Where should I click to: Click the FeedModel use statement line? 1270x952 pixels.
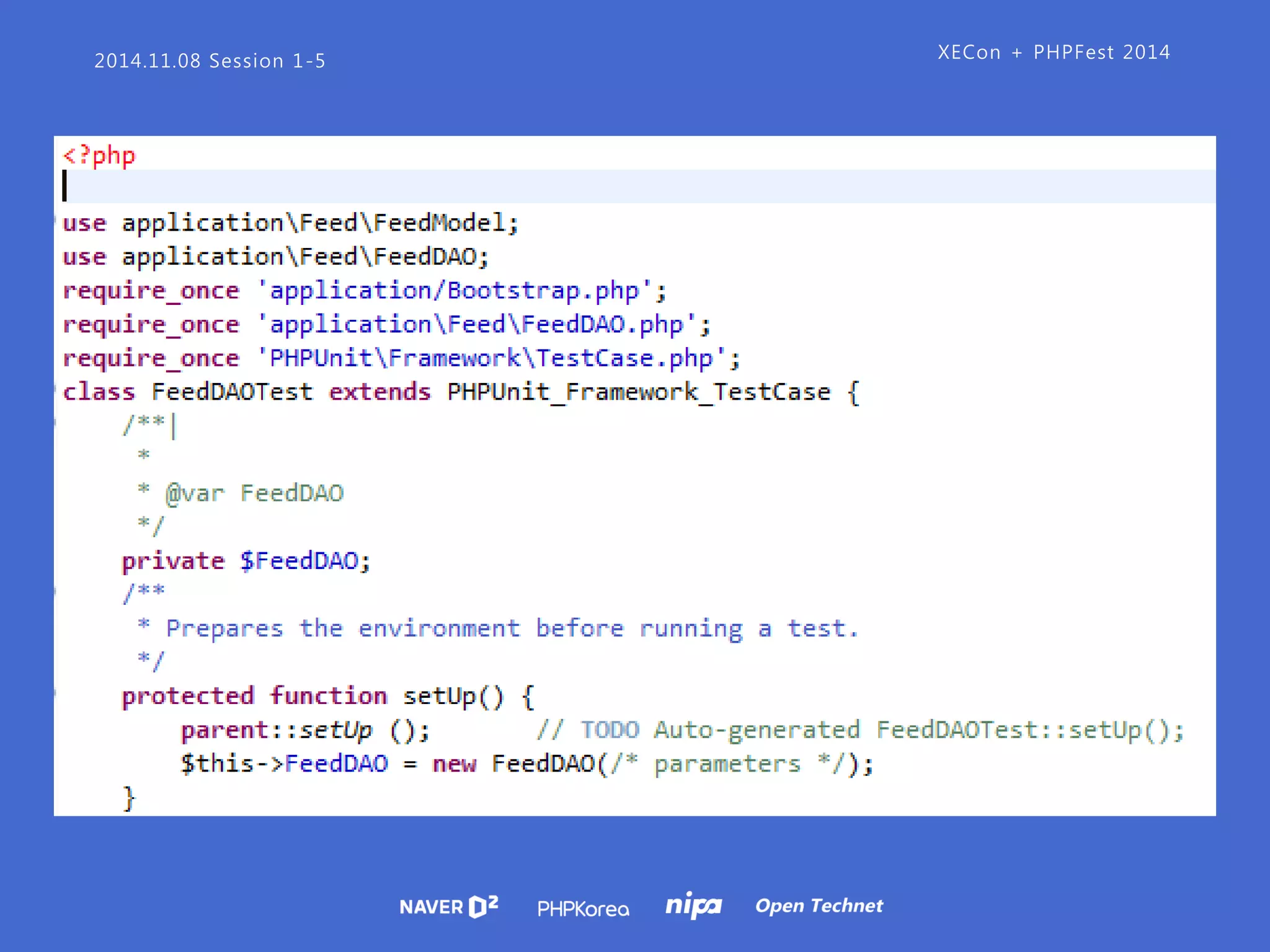click(x=290, y=223)
